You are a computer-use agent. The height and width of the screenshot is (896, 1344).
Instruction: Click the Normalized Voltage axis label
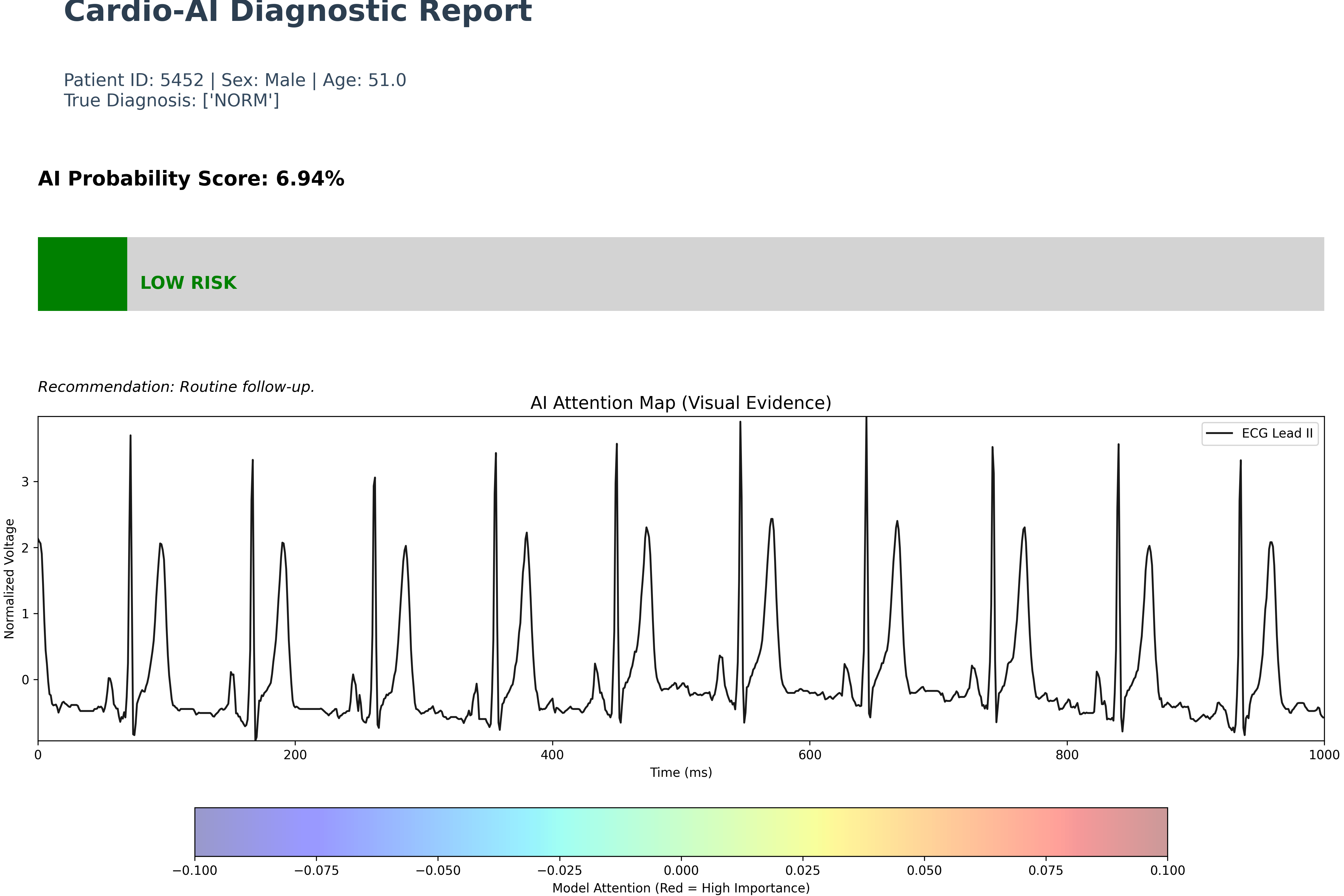[x=9, y=578]
